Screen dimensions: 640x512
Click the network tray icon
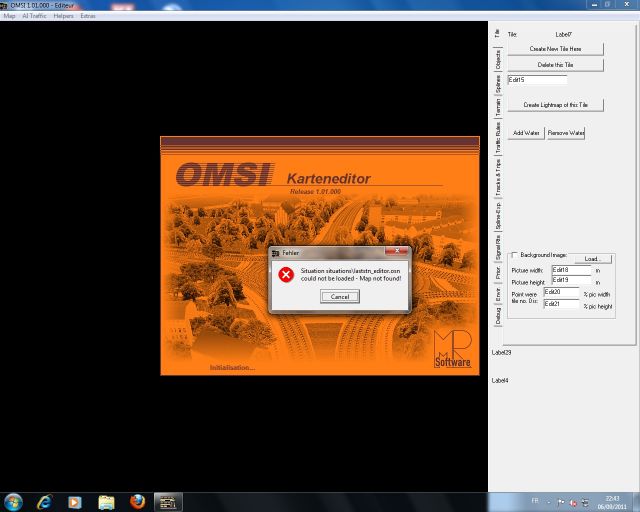pyautogui.click(x=585, y=503)
